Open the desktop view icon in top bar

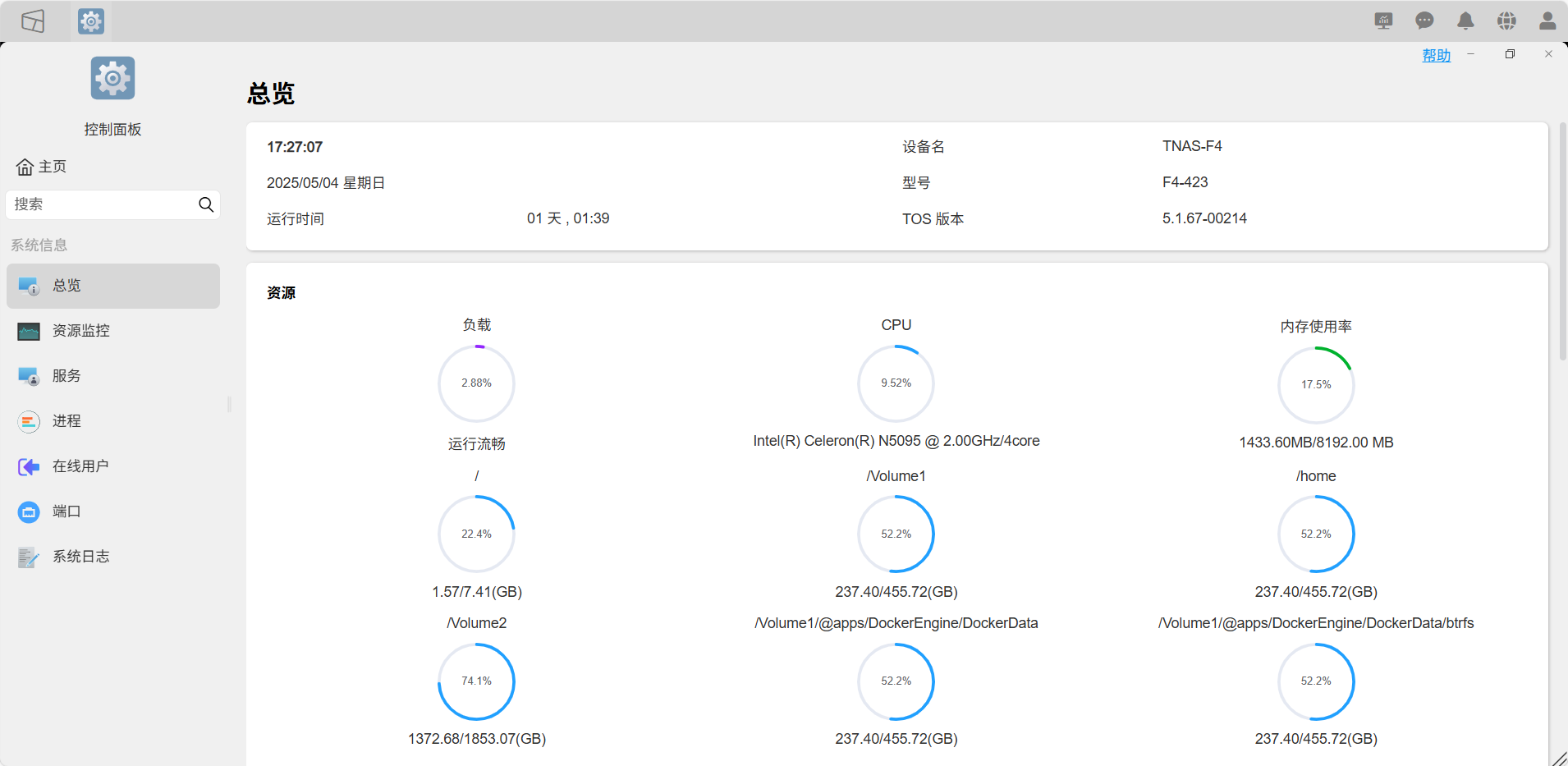tap(33, 21)
